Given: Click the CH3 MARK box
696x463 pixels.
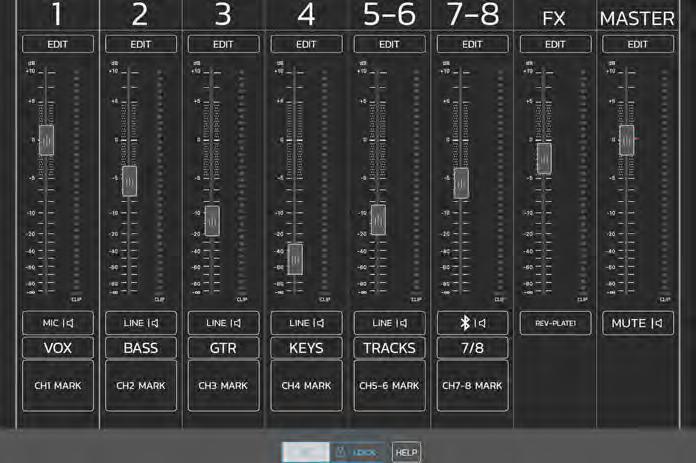Looking at the screenshot, I should (223, 386).
